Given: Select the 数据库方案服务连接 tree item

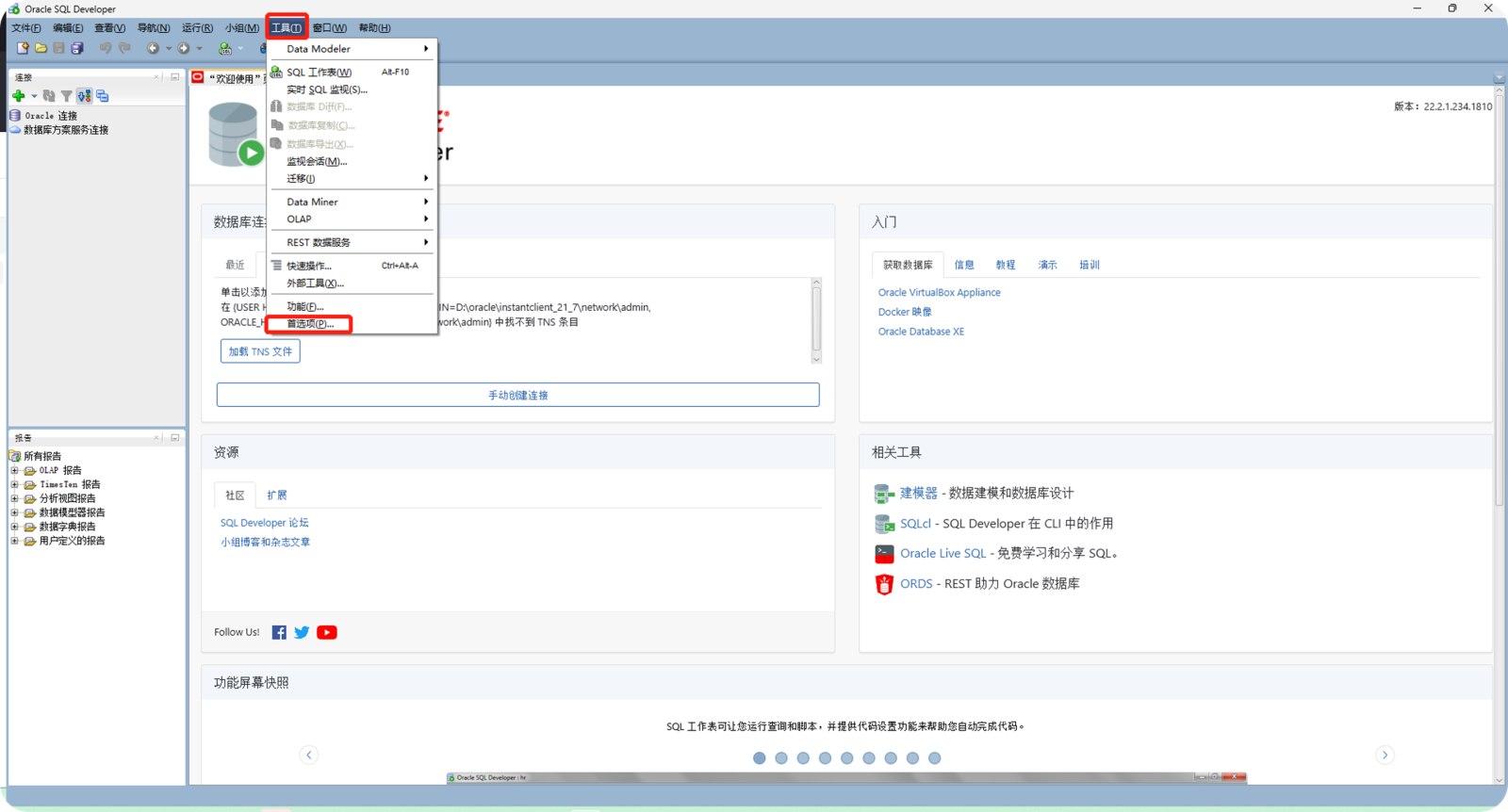Looking at the screenshot, I should (x=66, y=130).
